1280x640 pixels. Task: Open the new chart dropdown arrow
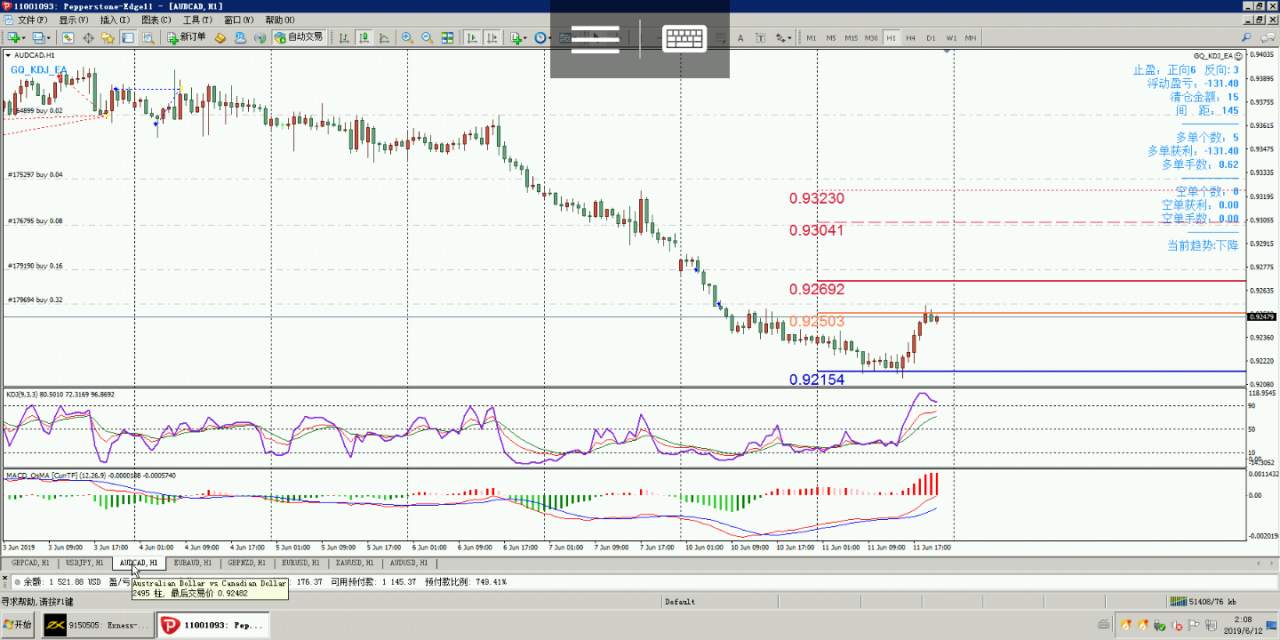24,38
